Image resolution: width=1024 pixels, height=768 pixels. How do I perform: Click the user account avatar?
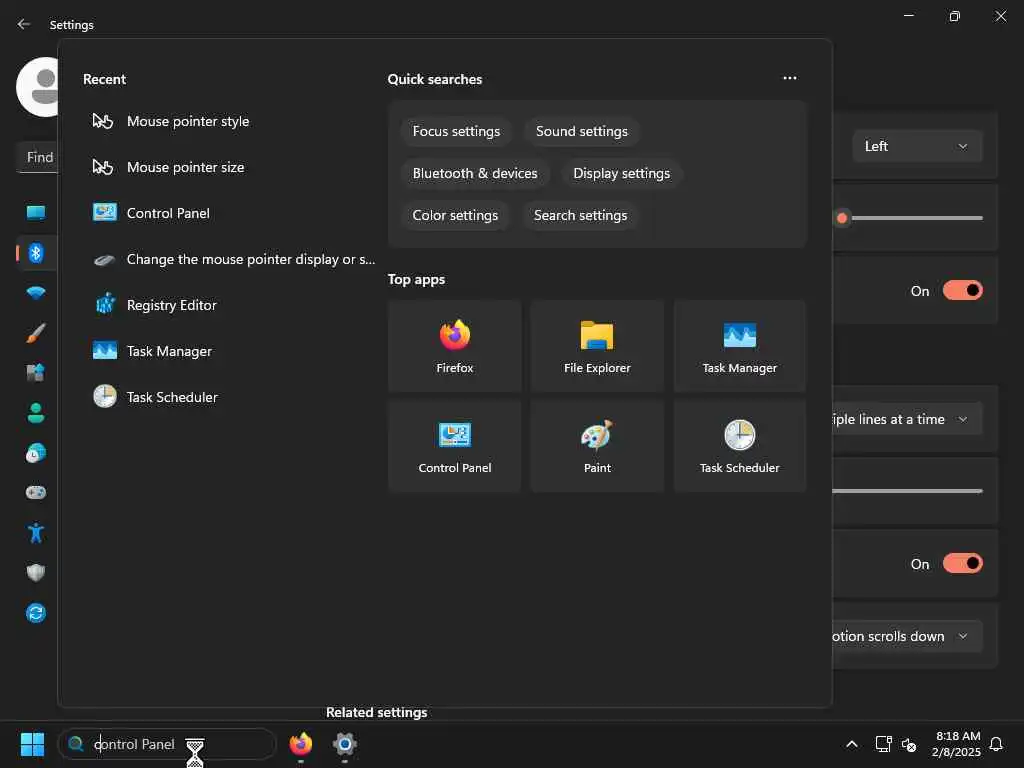[38, 87]
